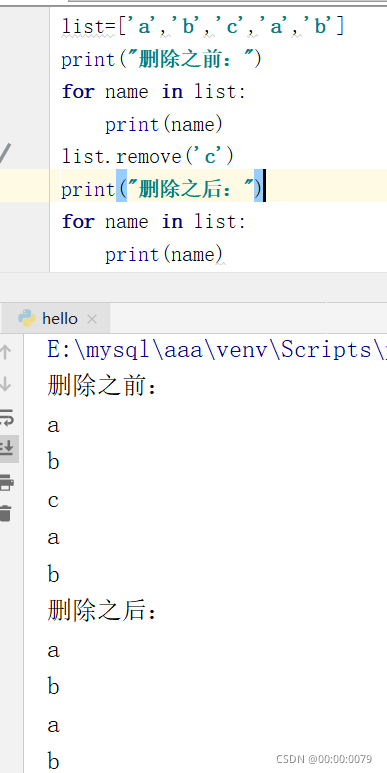Print the console output via printer icon

6,482
